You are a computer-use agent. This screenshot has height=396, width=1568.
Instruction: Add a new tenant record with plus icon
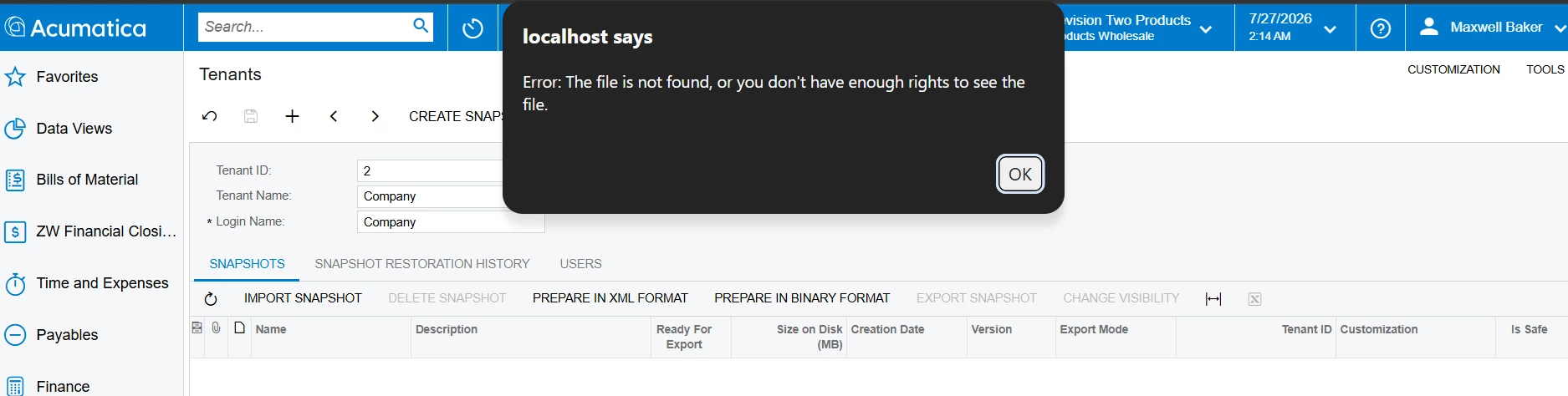point(292,116)
